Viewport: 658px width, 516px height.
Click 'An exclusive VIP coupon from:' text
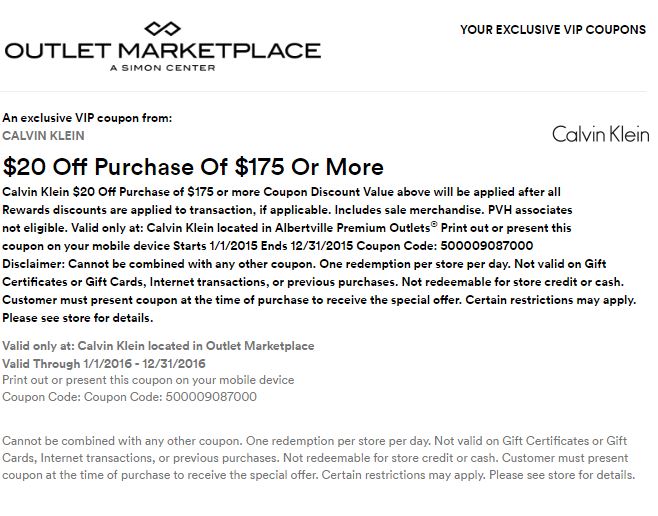coord(87,117)
